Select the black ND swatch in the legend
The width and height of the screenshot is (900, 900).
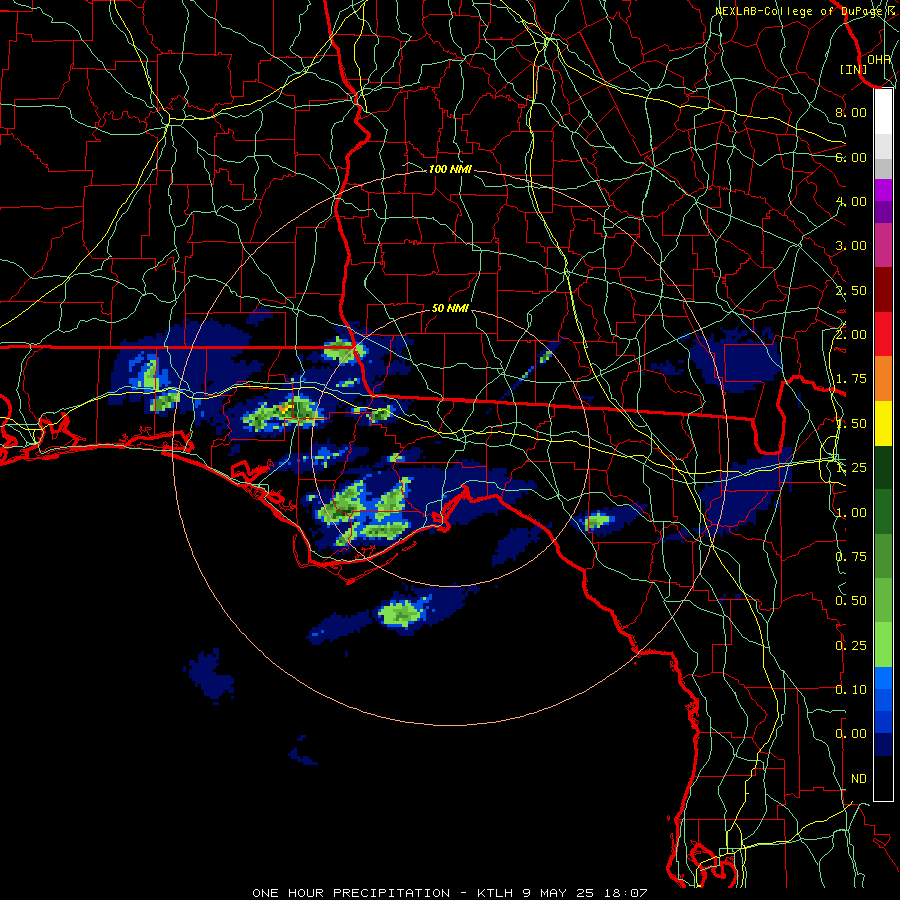tap(883, 778)
